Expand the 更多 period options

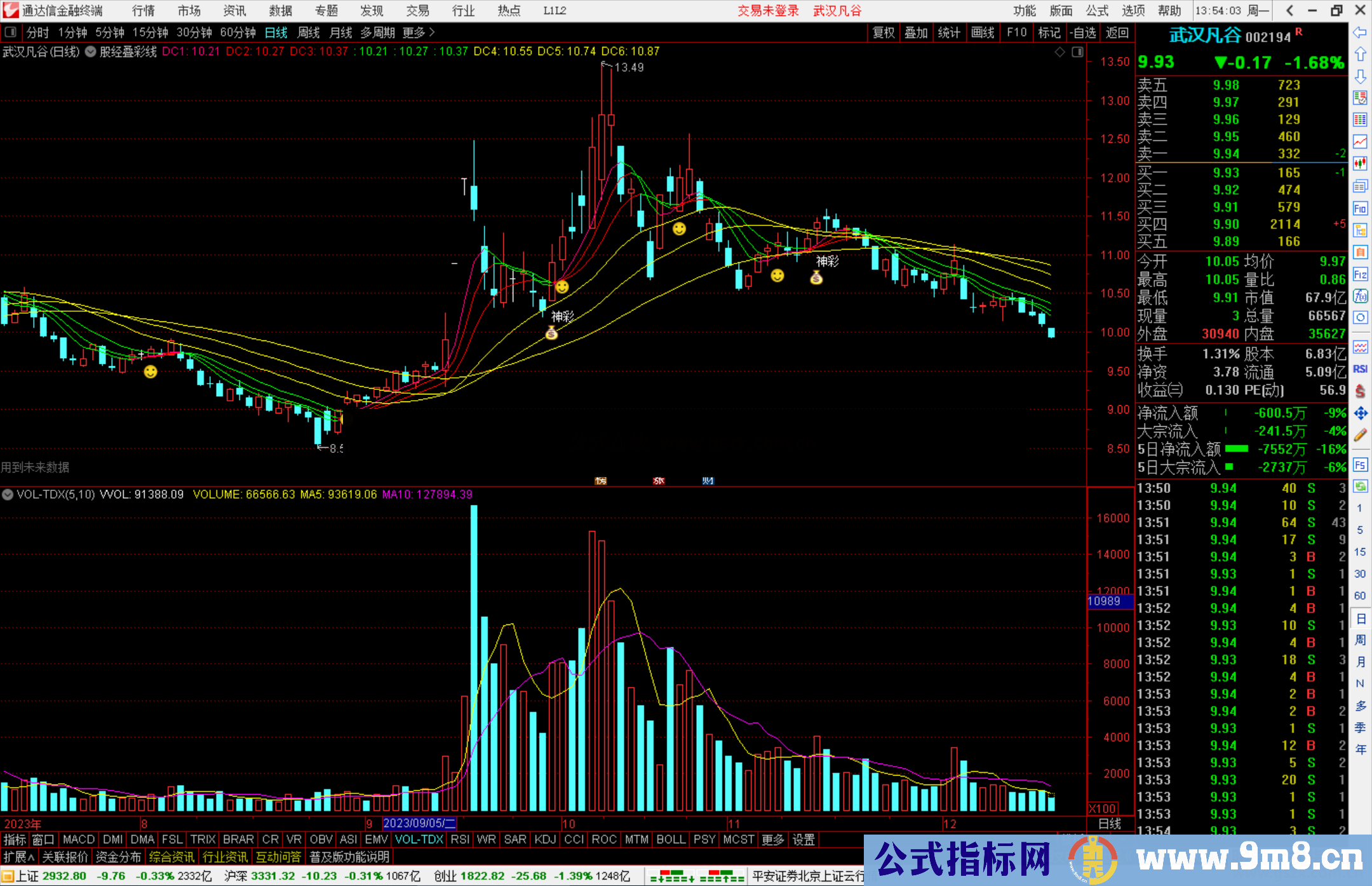[419, 32]
